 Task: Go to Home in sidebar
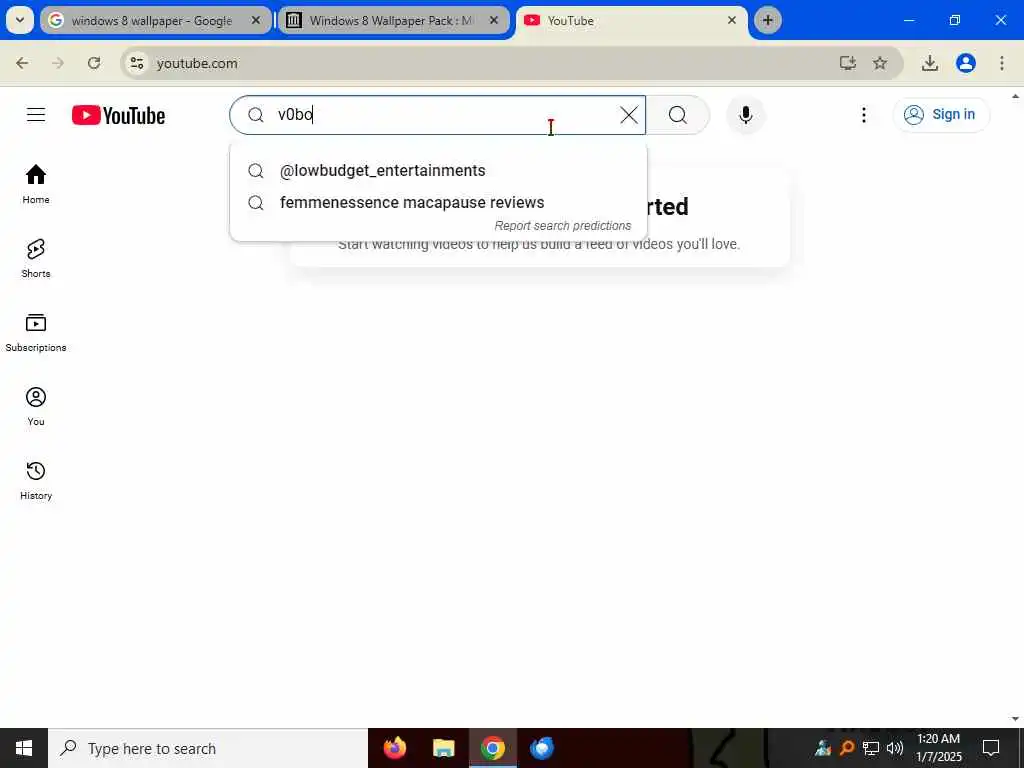tap(36, 184)
